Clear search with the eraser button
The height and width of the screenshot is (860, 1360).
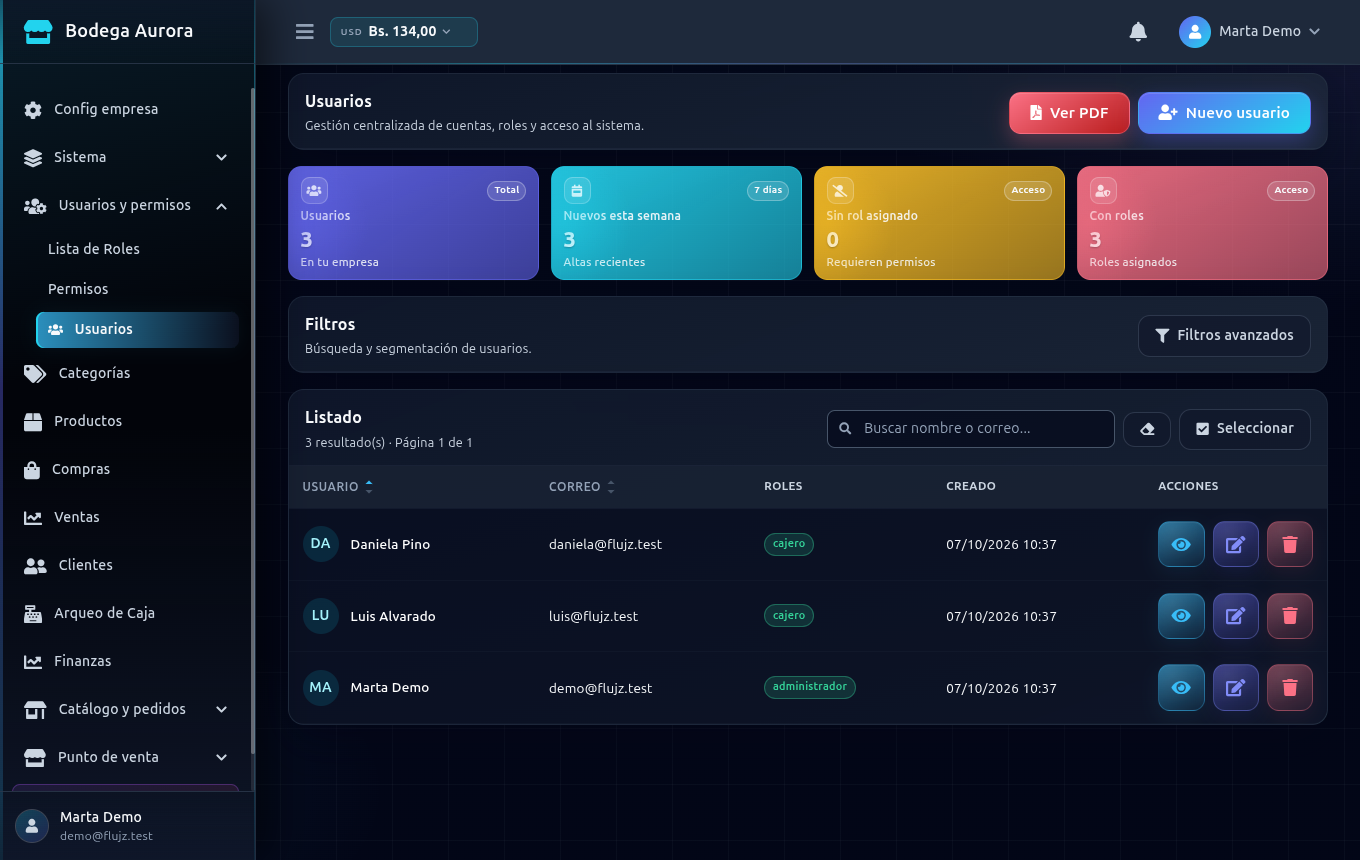click(1147, 429)
